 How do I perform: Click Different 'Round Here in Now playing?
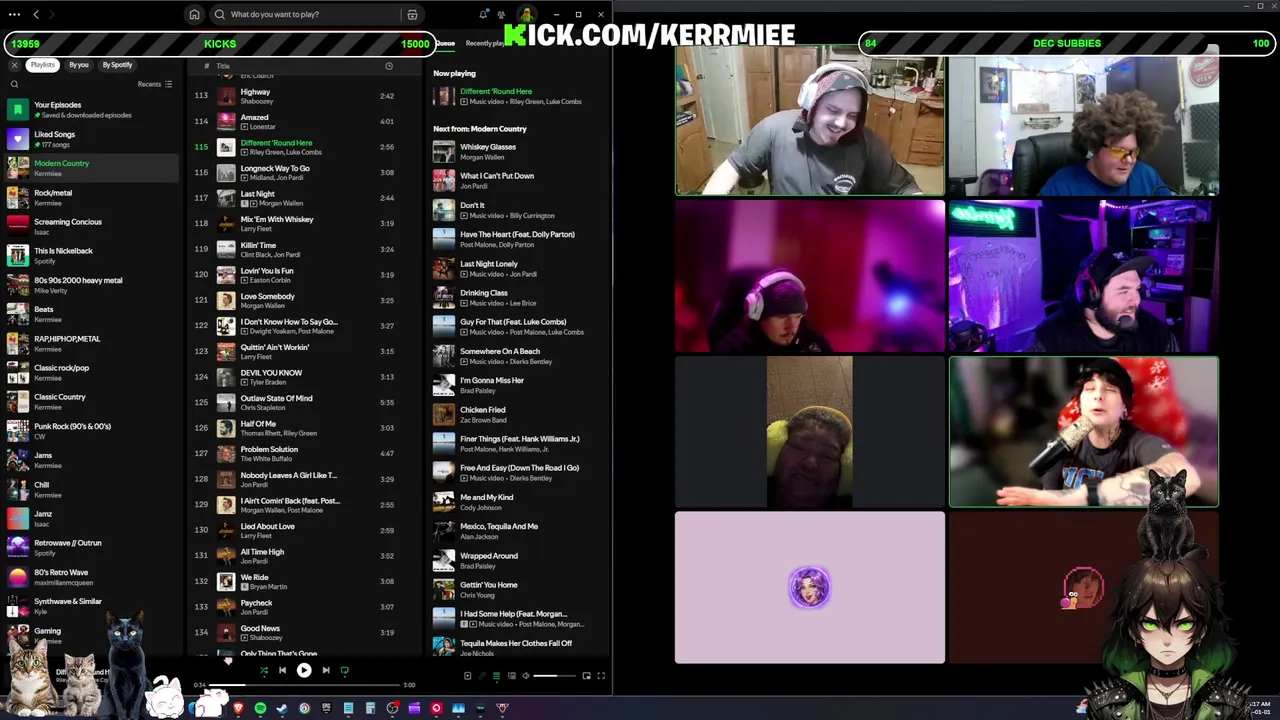(496, 91)
